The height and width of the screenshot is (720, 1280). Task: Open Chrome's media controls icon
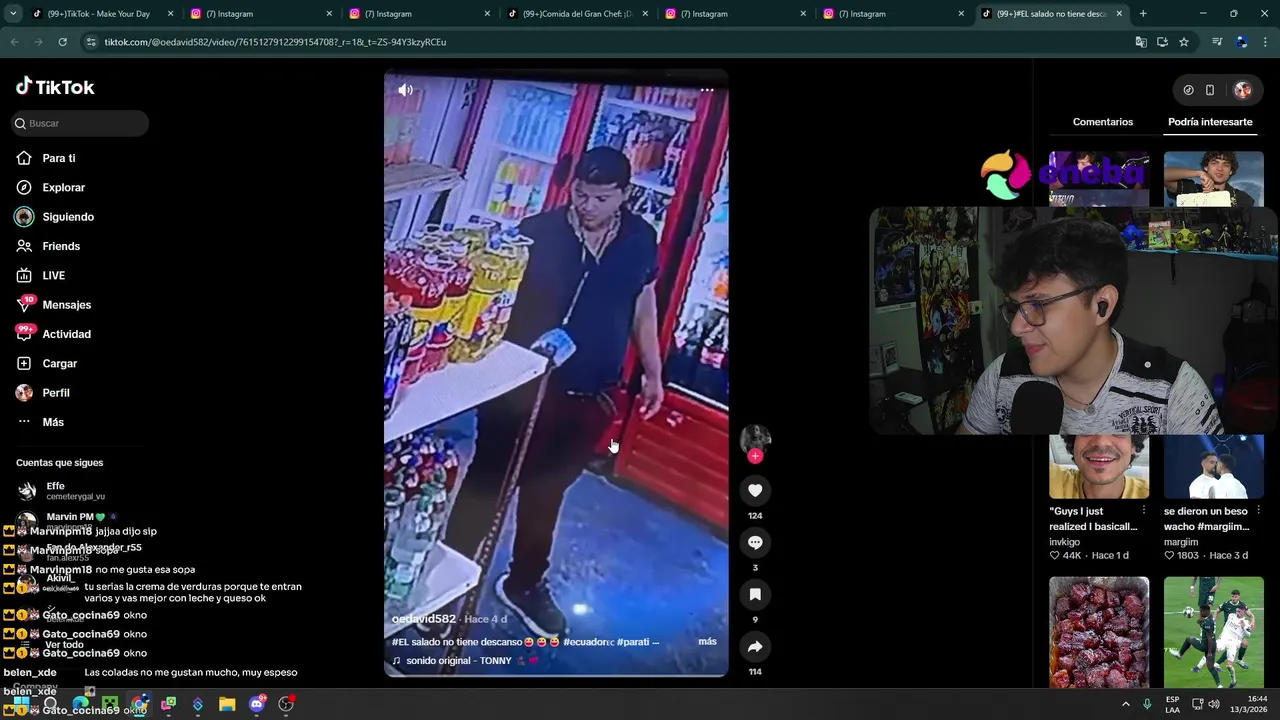(x=1217, y=42)
